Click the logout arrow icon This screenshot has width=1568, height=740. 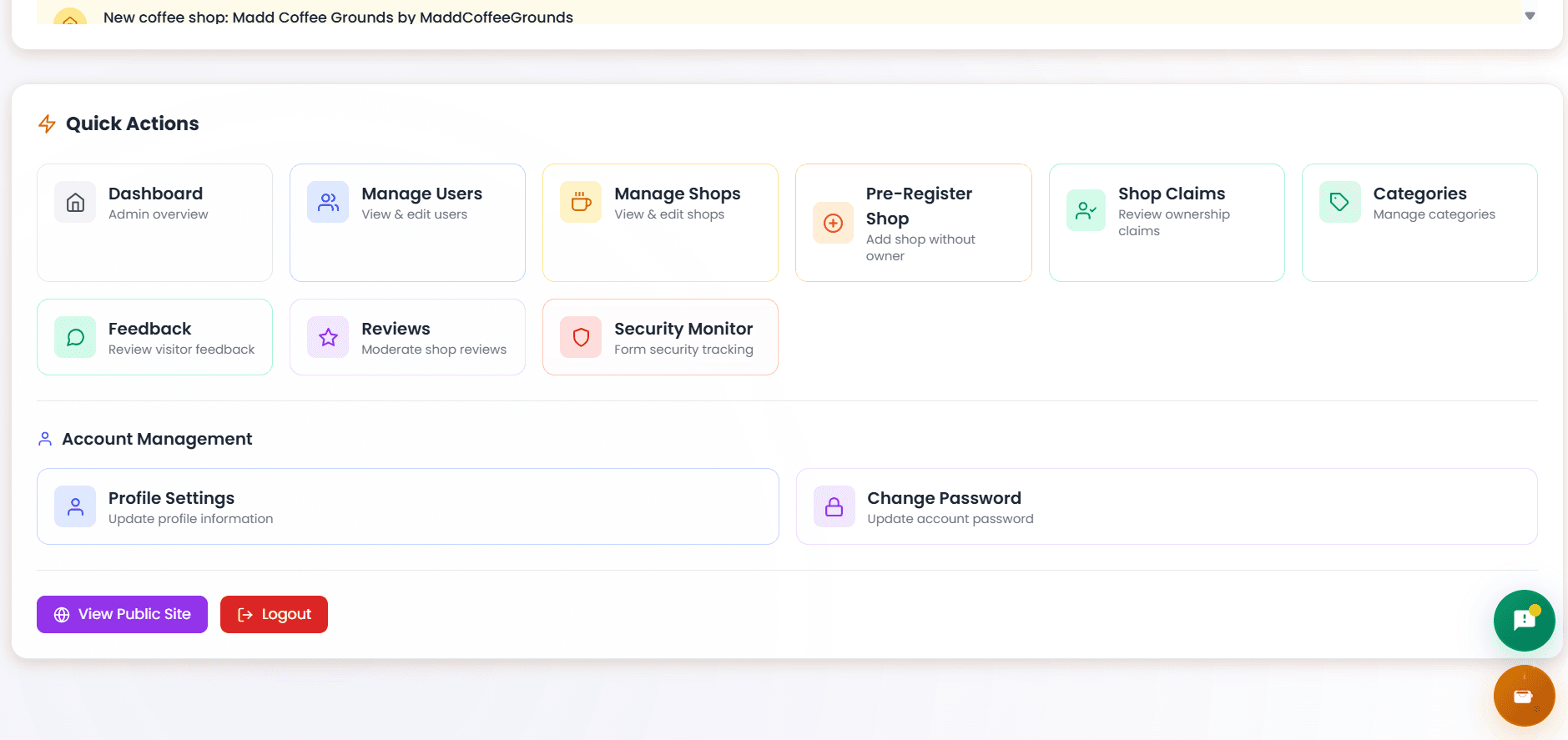245,615
